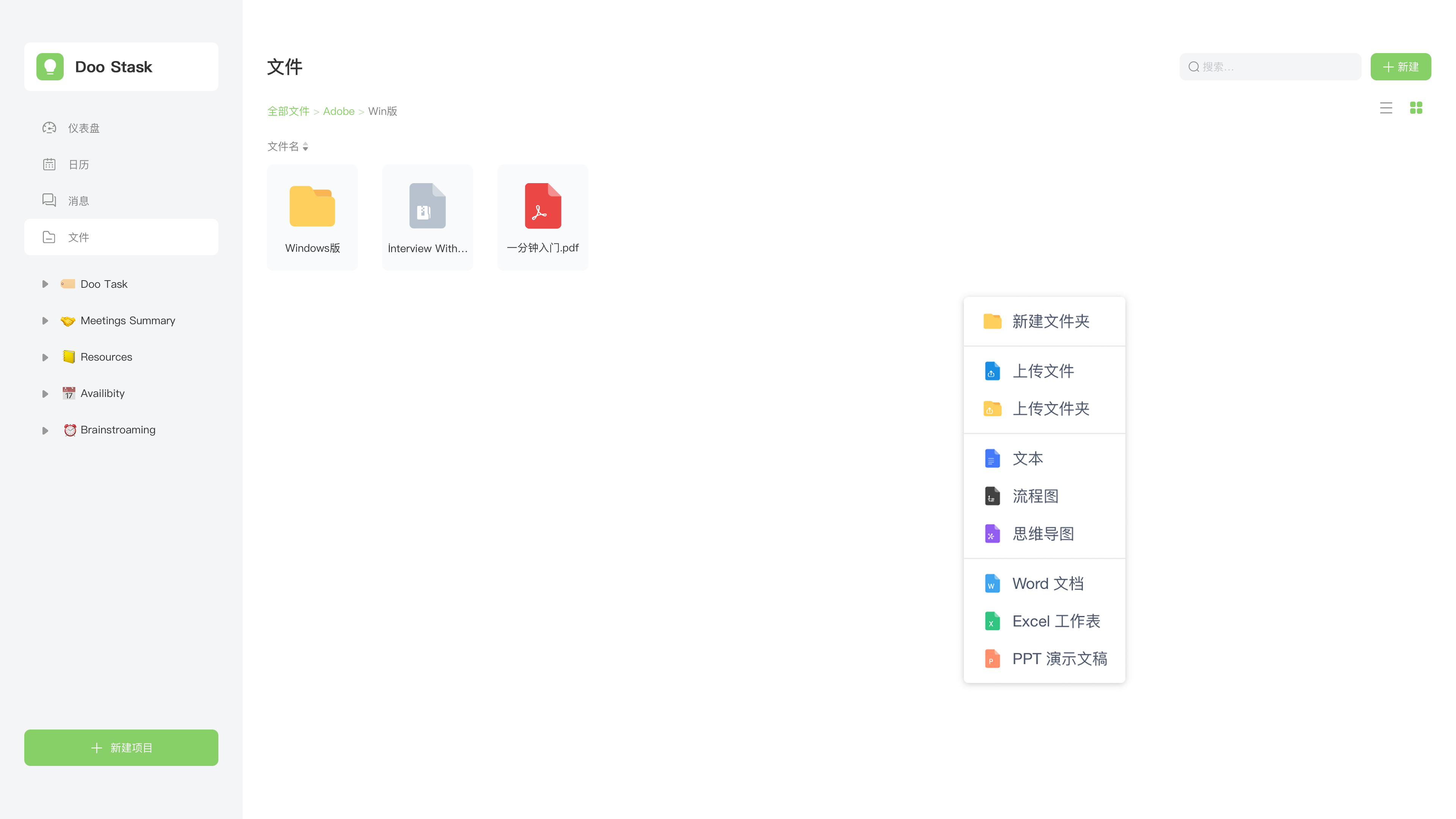Open the 一分钟入门.pdf file
Viewport: 1456px width, 819px height.
(543, 217)
